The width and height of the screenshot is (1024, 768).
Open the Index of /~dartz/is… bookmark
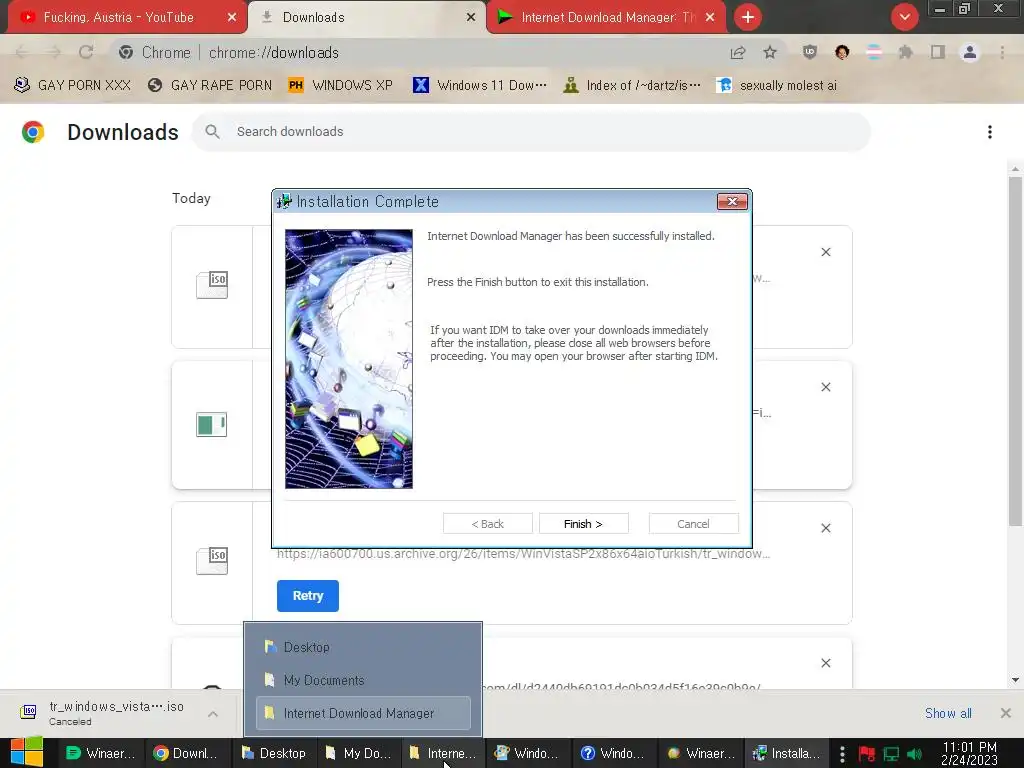pos(632,85)
